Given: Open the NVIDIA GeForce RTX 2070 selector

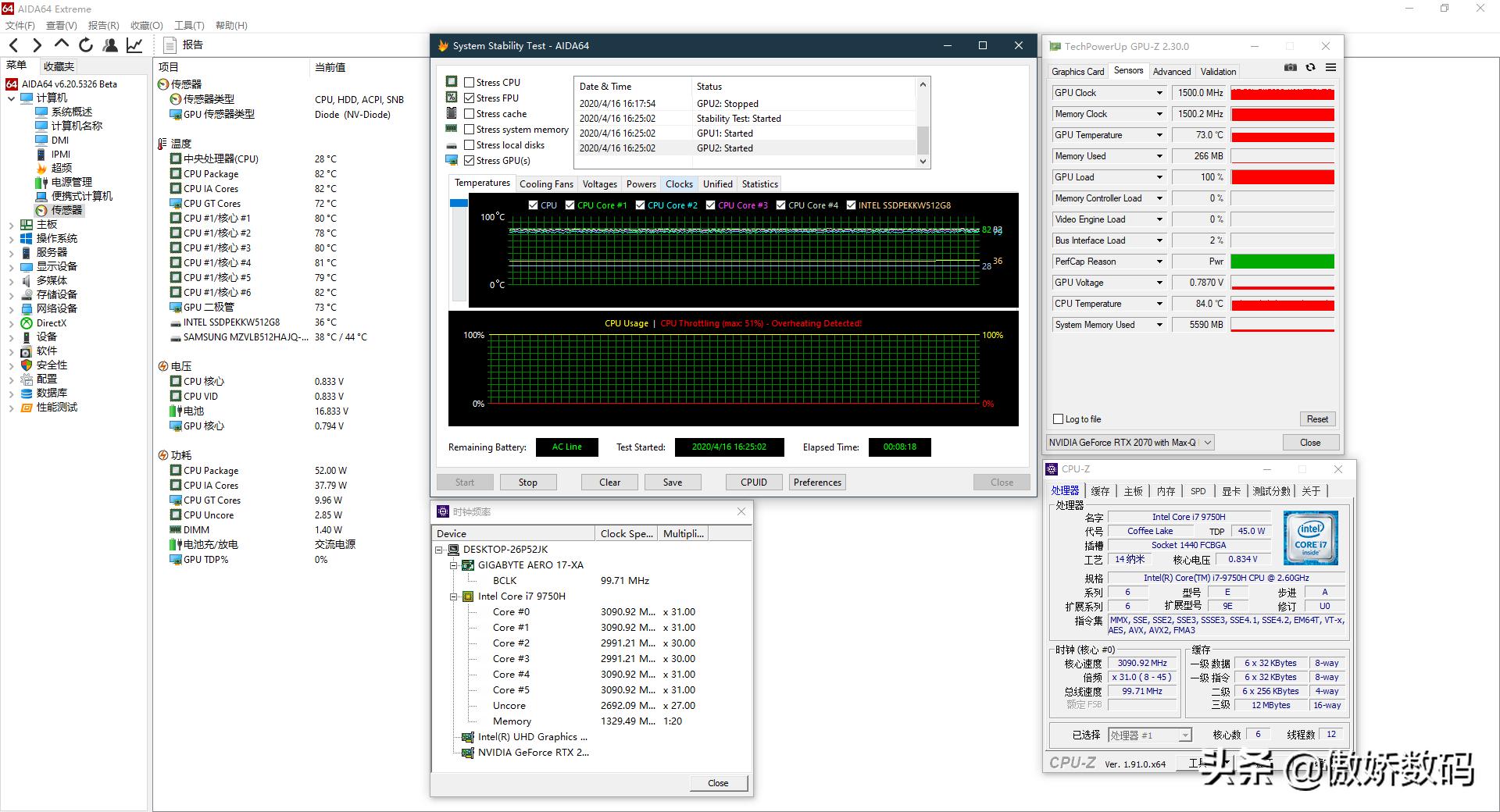Looking at the screenshot, I should 1129,443.
